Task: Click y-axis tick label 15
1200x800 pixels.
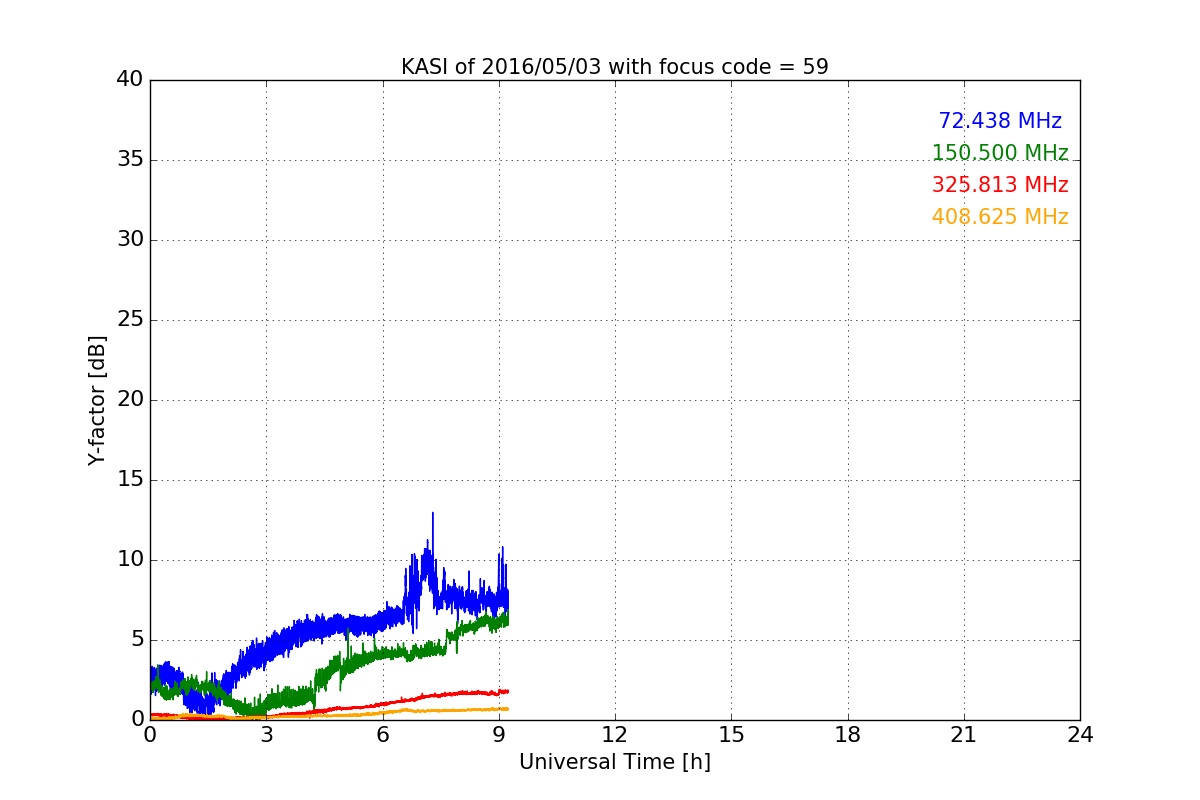Action: (x=130, y=480)
